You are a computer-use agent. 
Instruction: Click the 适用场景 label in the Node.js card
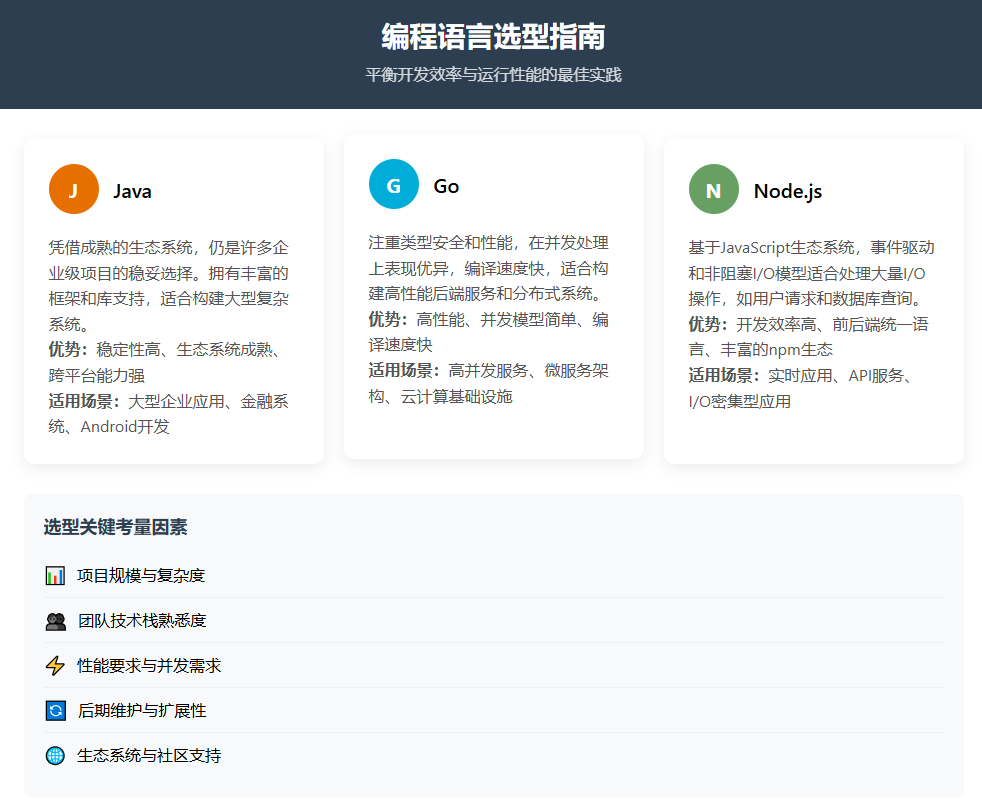point(724,376)
